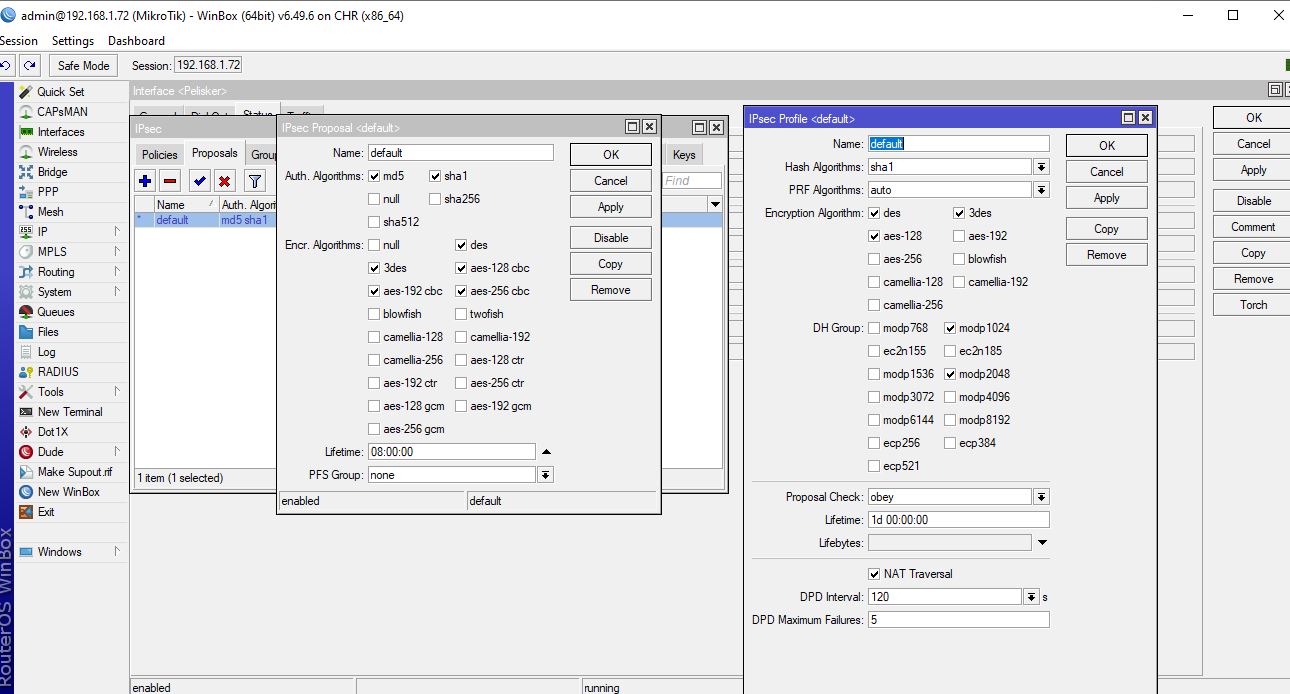Switch to Keys tab

point(684,154)
